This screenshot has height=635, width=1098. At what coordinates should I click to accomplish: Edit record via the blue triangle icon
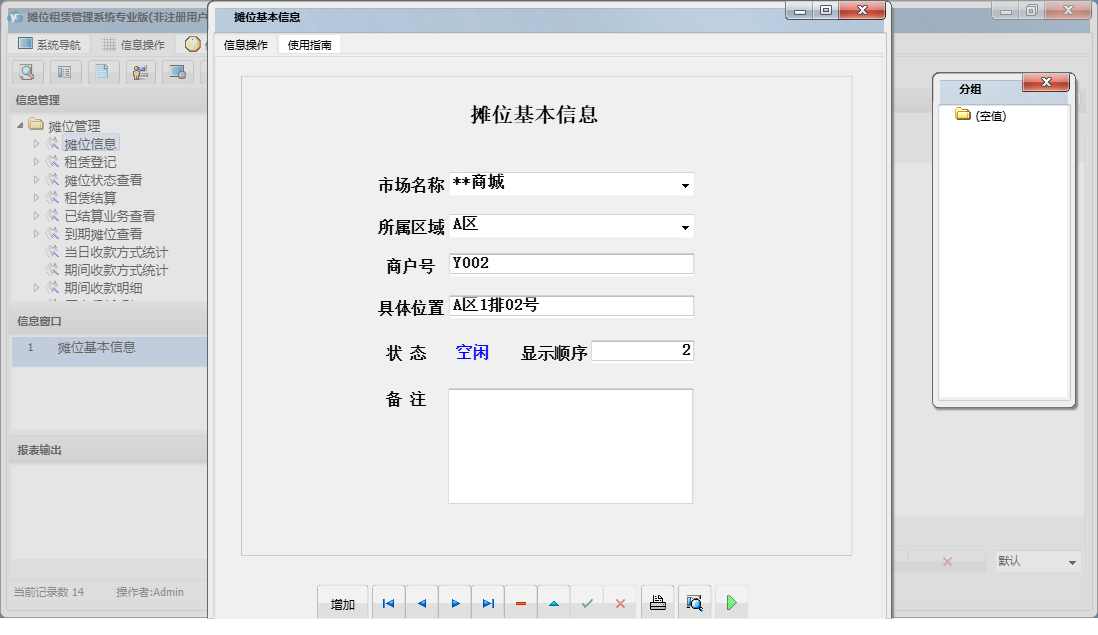click(554, 602)
